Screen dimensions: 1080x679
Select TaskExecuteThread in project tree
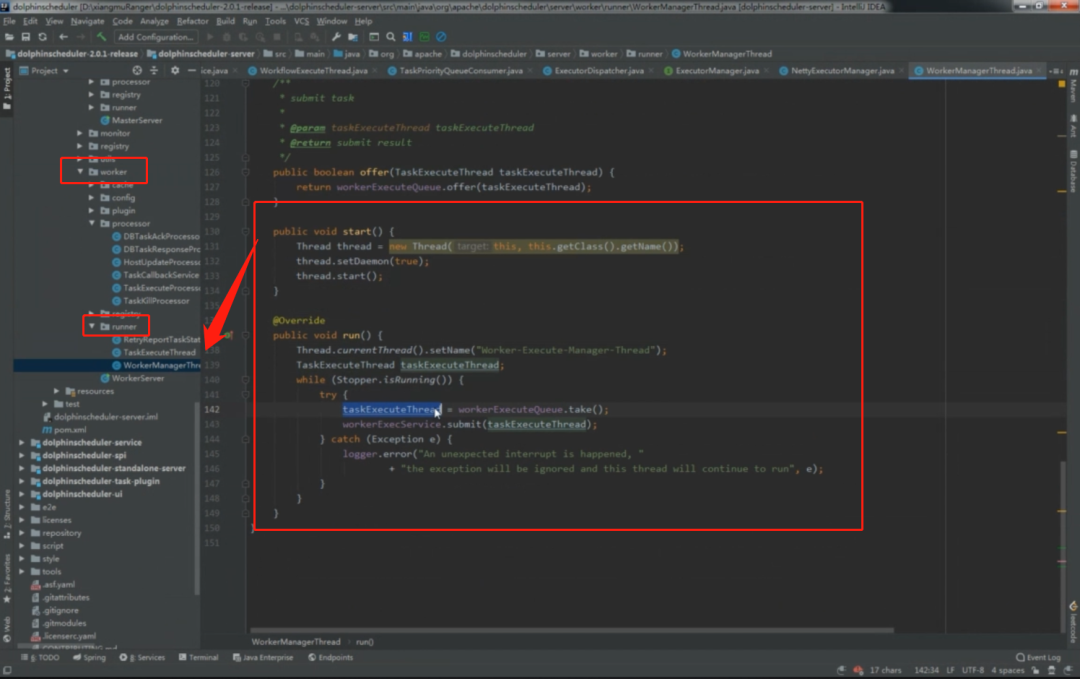click(x=159, y=353)
